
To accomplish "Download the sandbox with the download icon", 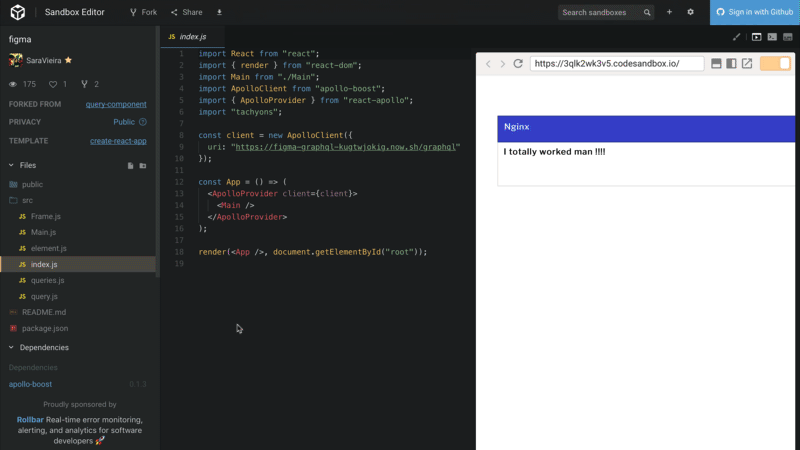I will [219, 12].
